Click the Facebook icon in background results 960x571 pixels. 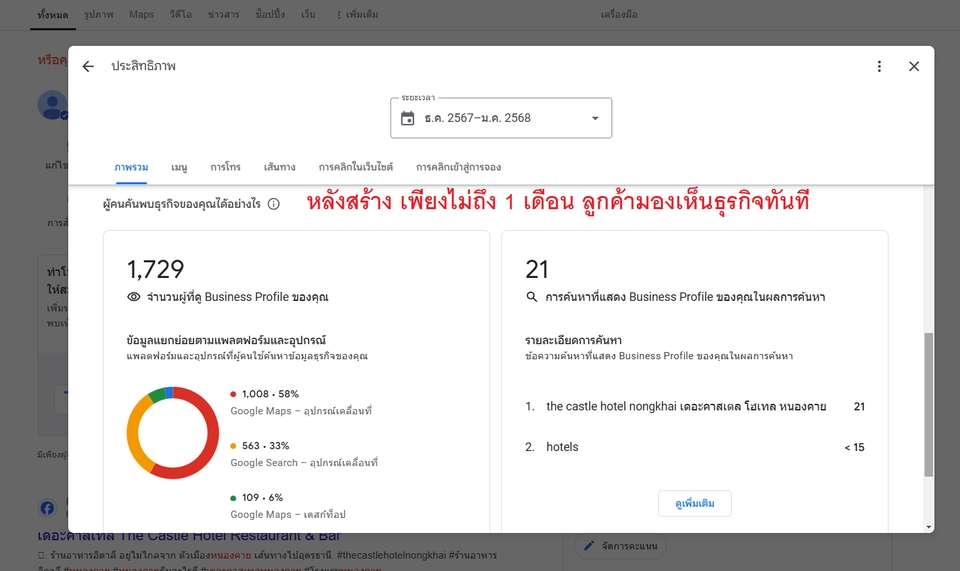click(47, 508)
